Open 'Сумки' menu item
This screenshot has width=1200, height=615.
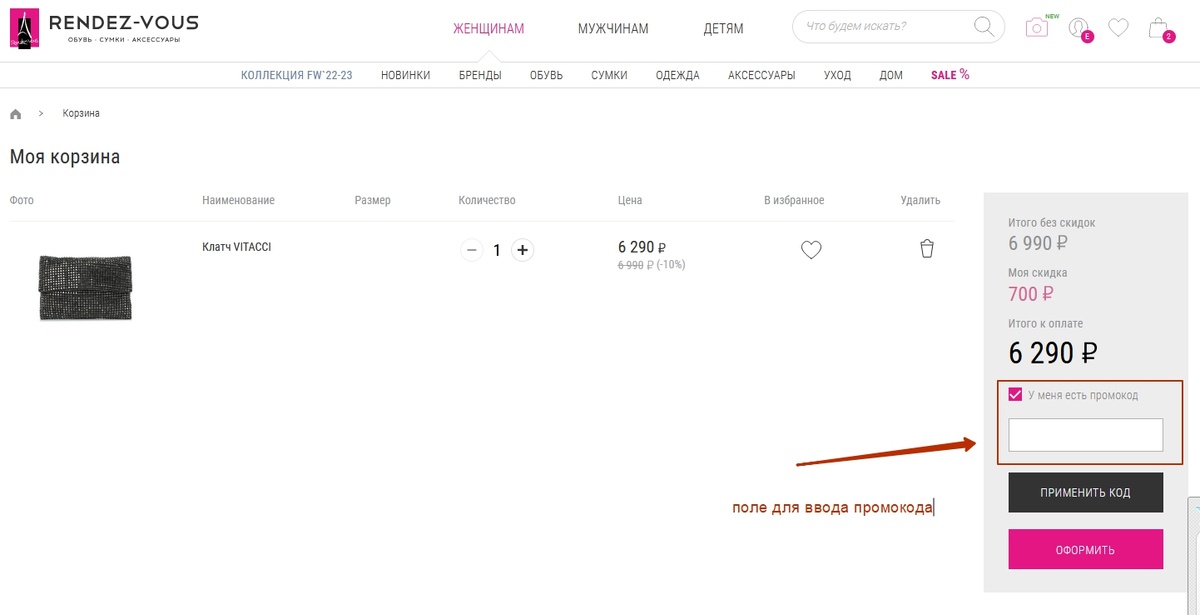point(609,75)
